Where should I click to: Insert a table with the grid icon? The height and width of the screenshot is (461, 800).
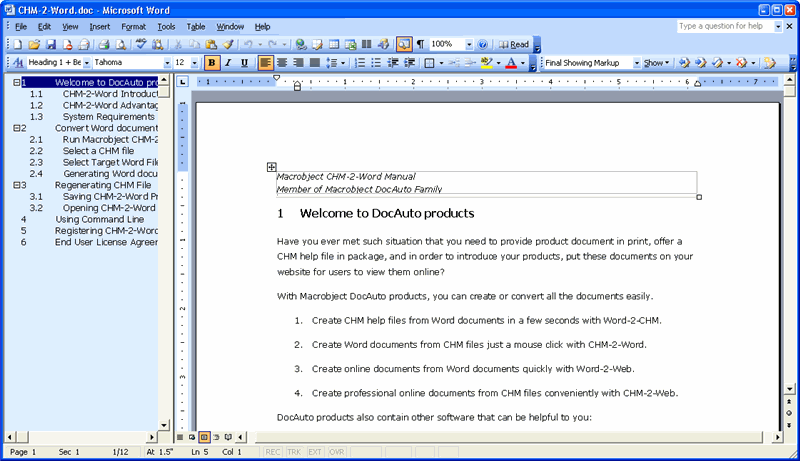tap(334, 45)
